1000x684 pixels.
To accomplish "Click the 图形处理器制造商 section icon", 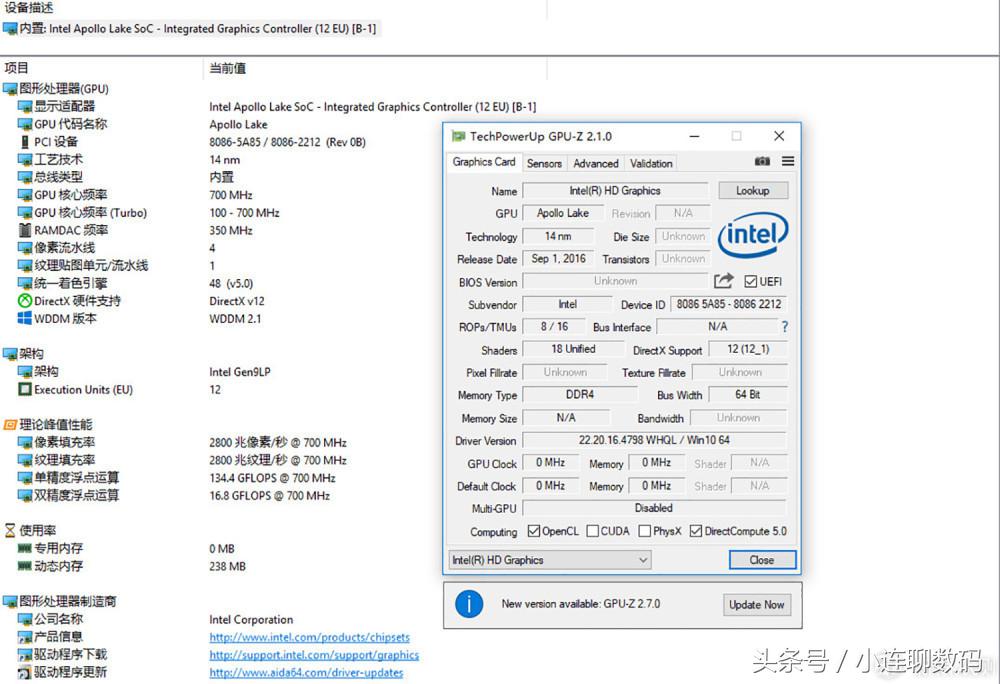I will (x=10, y=601).
